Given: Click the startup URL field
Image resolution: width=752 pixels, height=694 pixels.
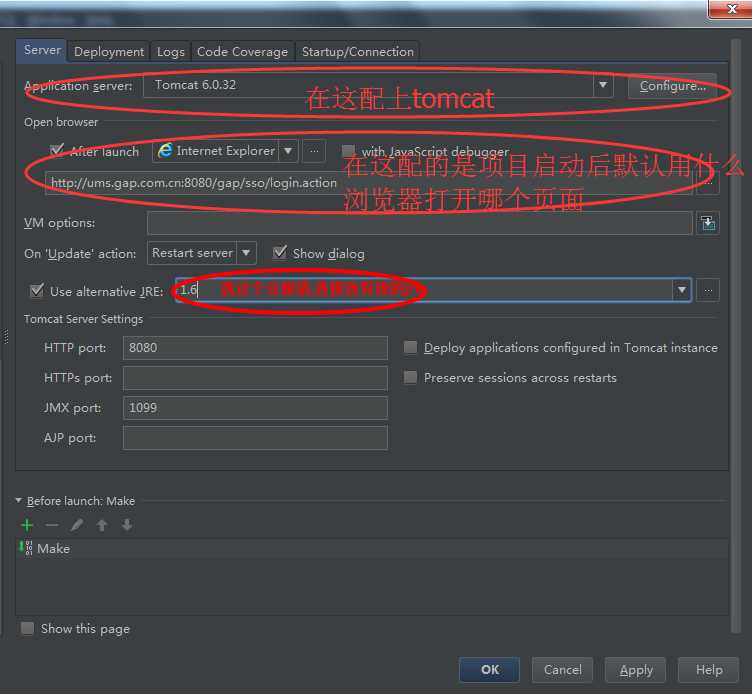Looking at the screenshot, I should [x=369, y=183].
